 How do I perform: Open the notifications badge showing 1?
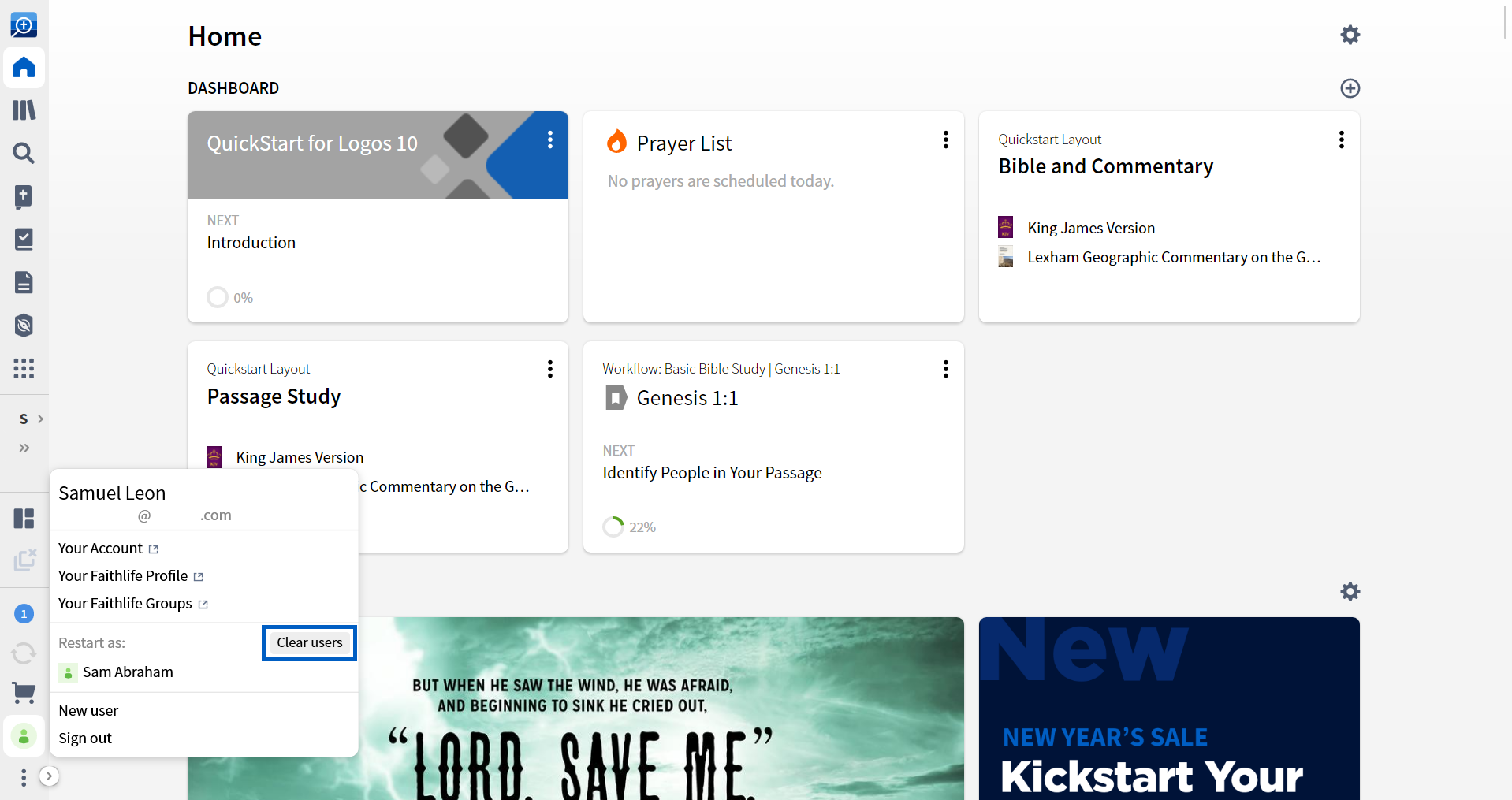point(24,613)
